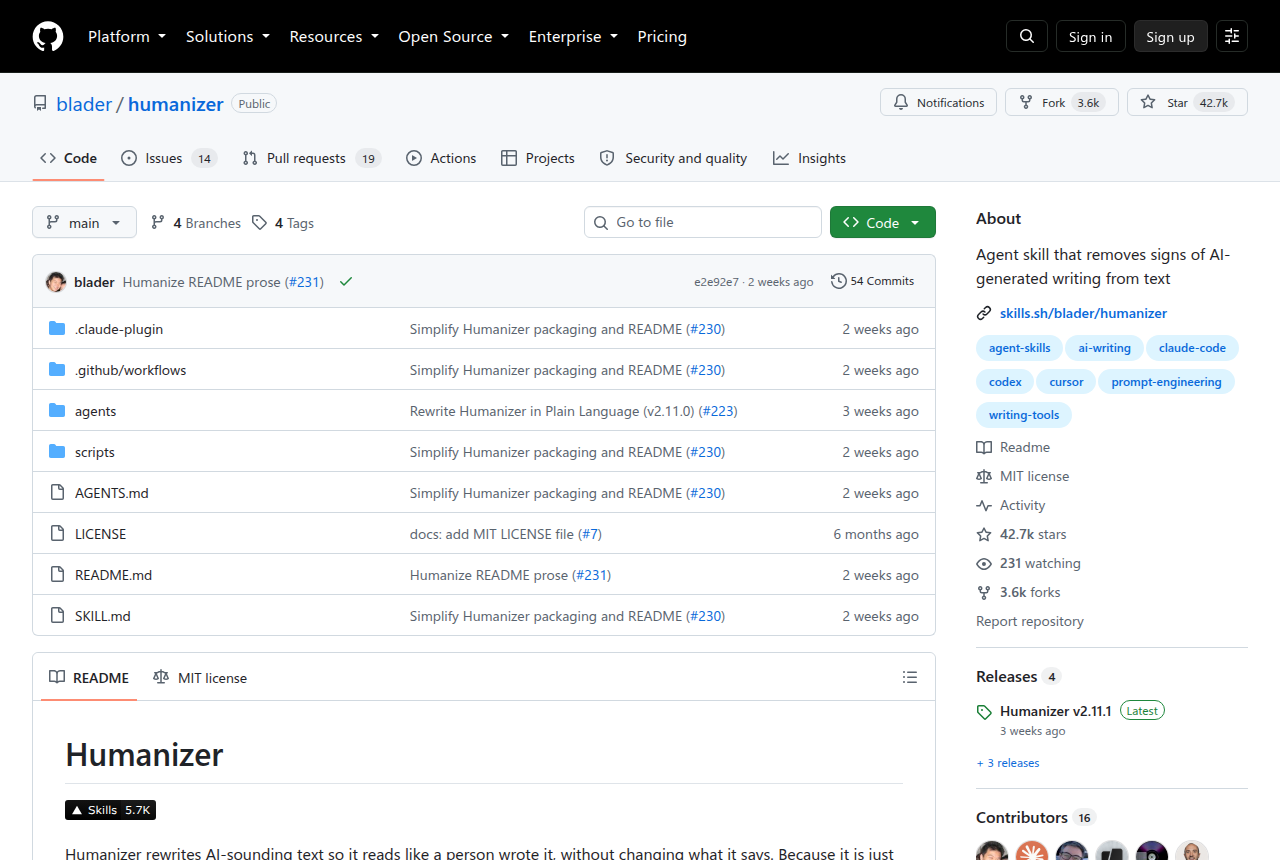Viewport: 1280px width, 860px height.
Task: Click the Sign up button
Action: [x=1170, y=37]
